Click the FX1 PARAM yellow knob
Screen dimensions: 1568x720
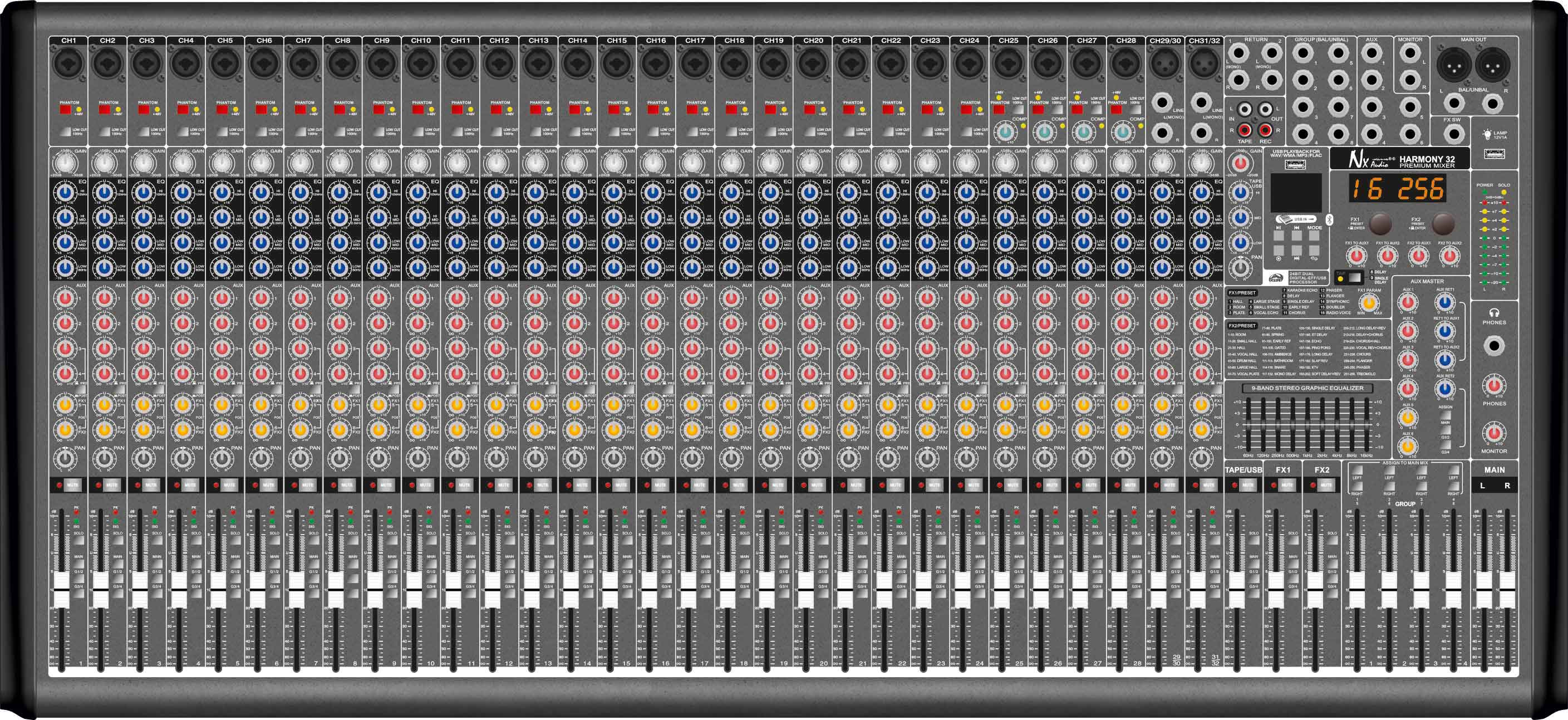pos(1369,303)
